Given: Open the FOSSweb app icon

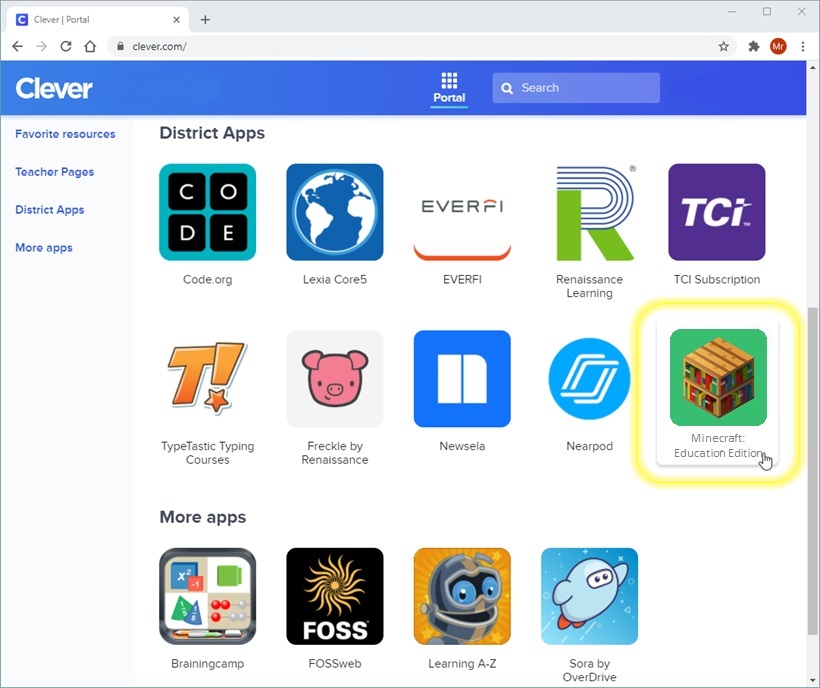Looking at the screenshot, I should (335, 596).
